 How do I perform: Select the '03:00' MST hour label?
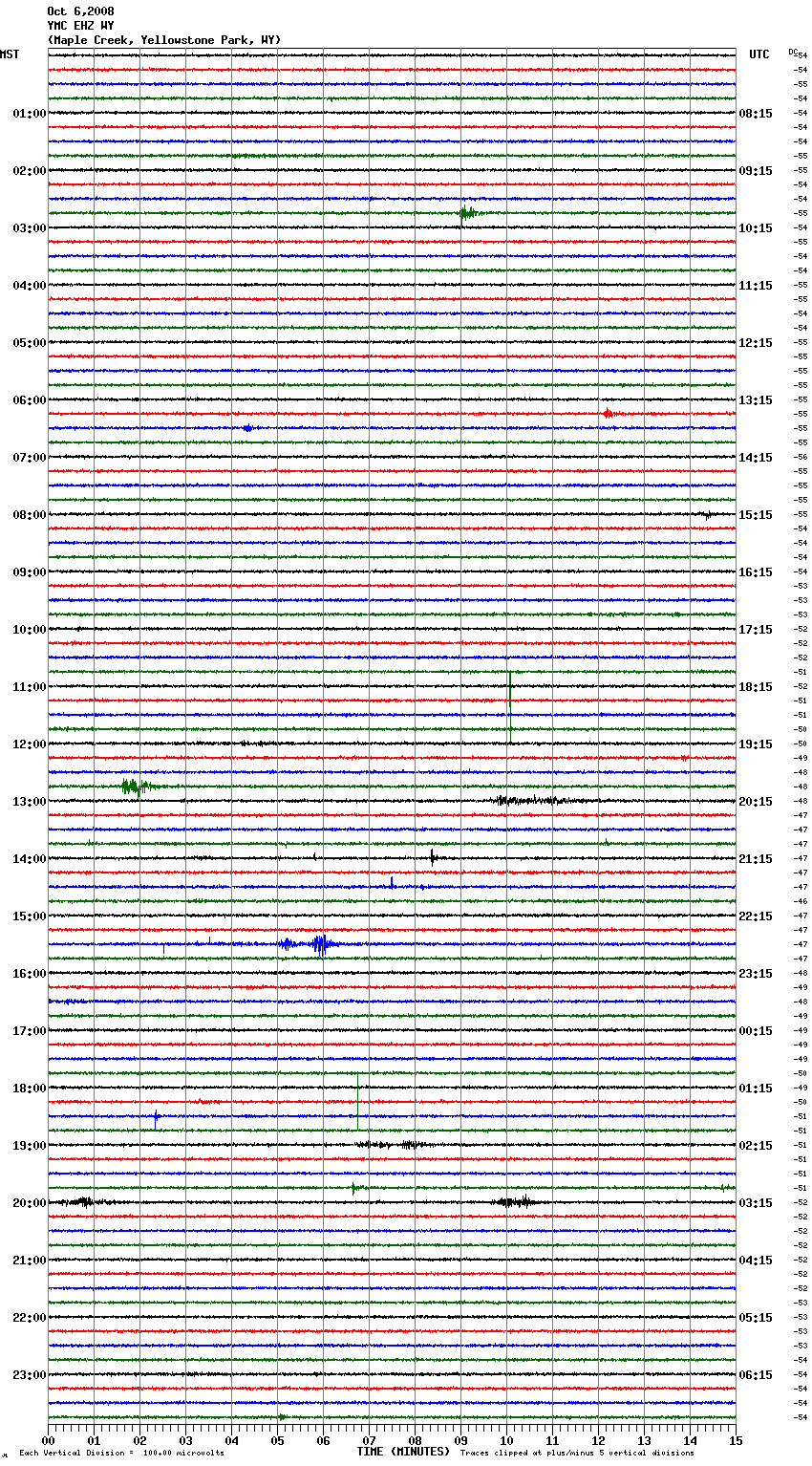(30, 228)
